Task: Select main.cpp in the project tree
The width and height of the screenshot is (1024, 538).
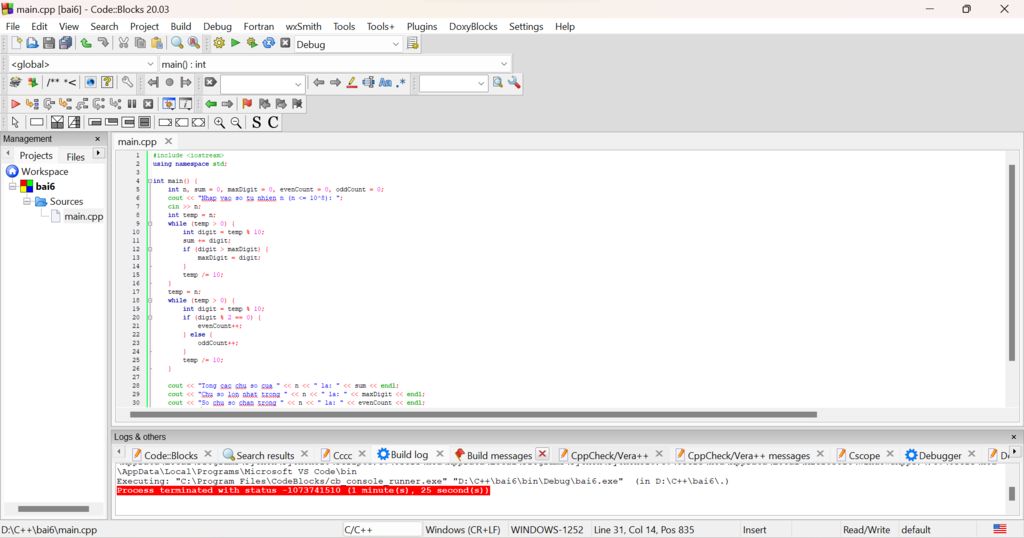Action: coord(84,216)
